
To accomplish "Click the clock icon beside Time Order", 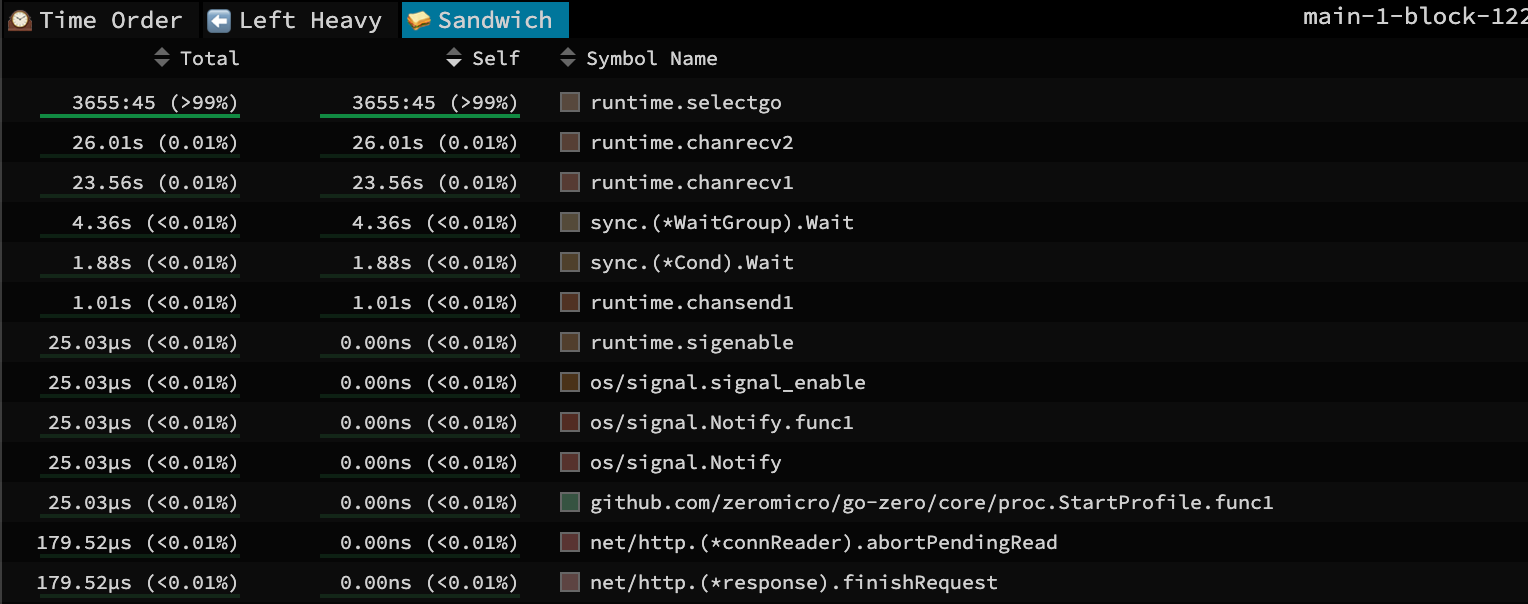I will [x=19, y=20].
